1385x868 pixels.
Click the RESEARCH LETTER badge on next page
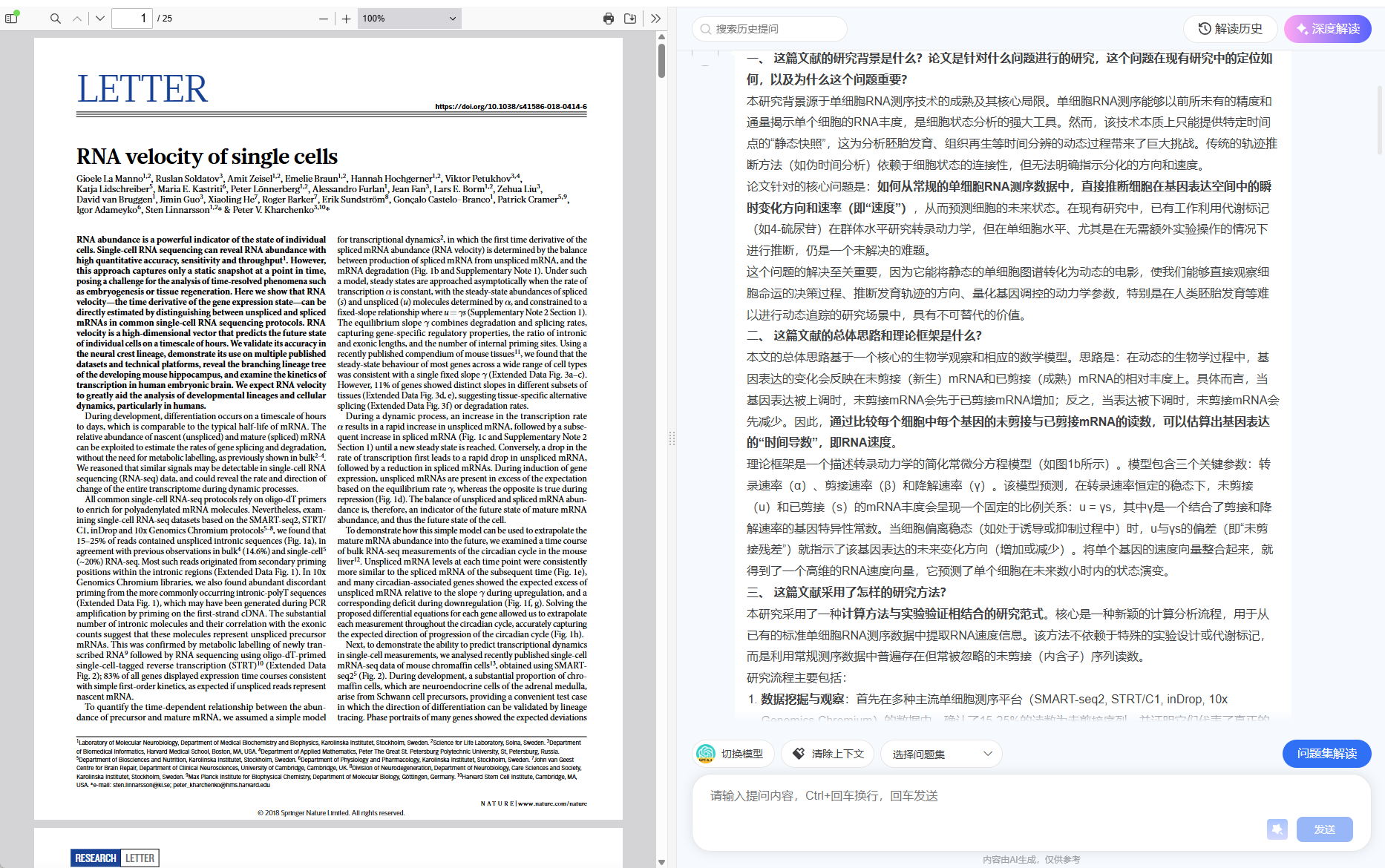(x=115, y=858)
